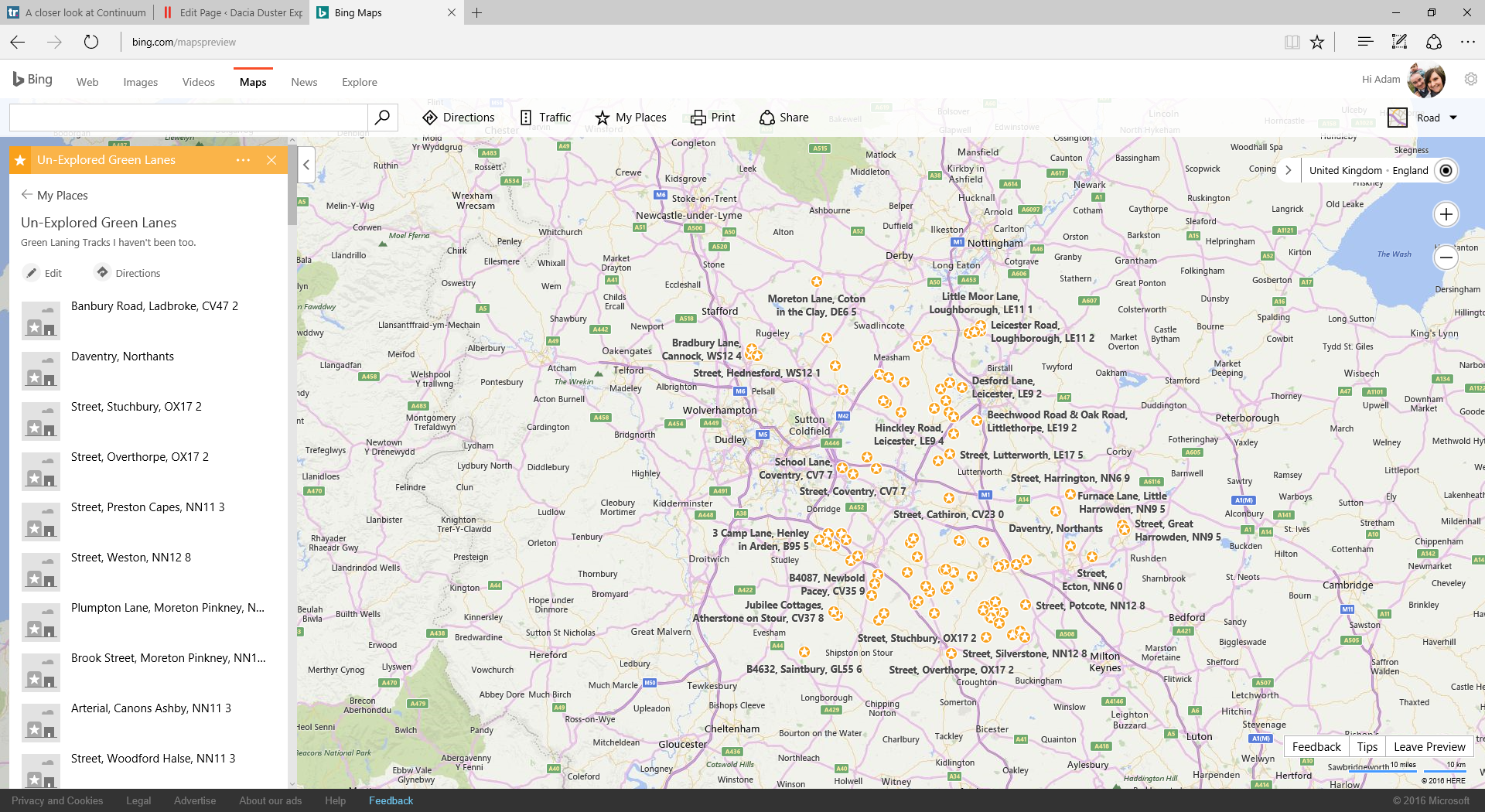Screen dimensions: 1485x812
Task: Switch to the Images tab
Action: point(140,82)
